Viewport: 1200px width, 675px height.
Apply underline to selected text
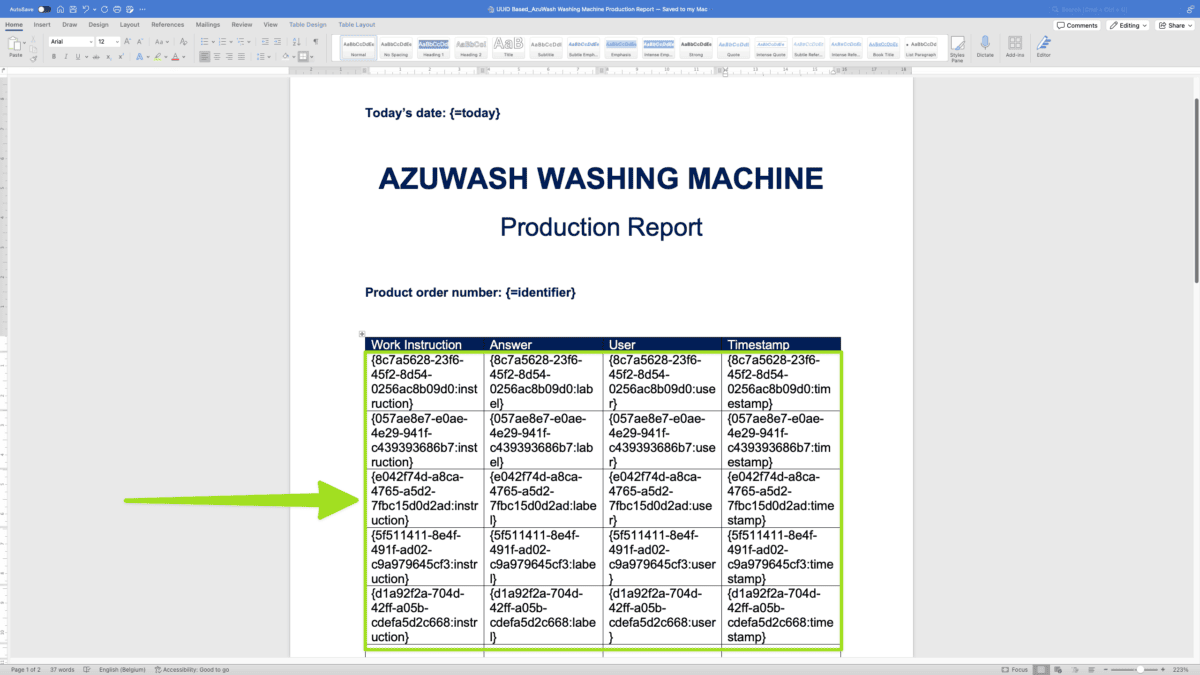[x=78, y=56]
